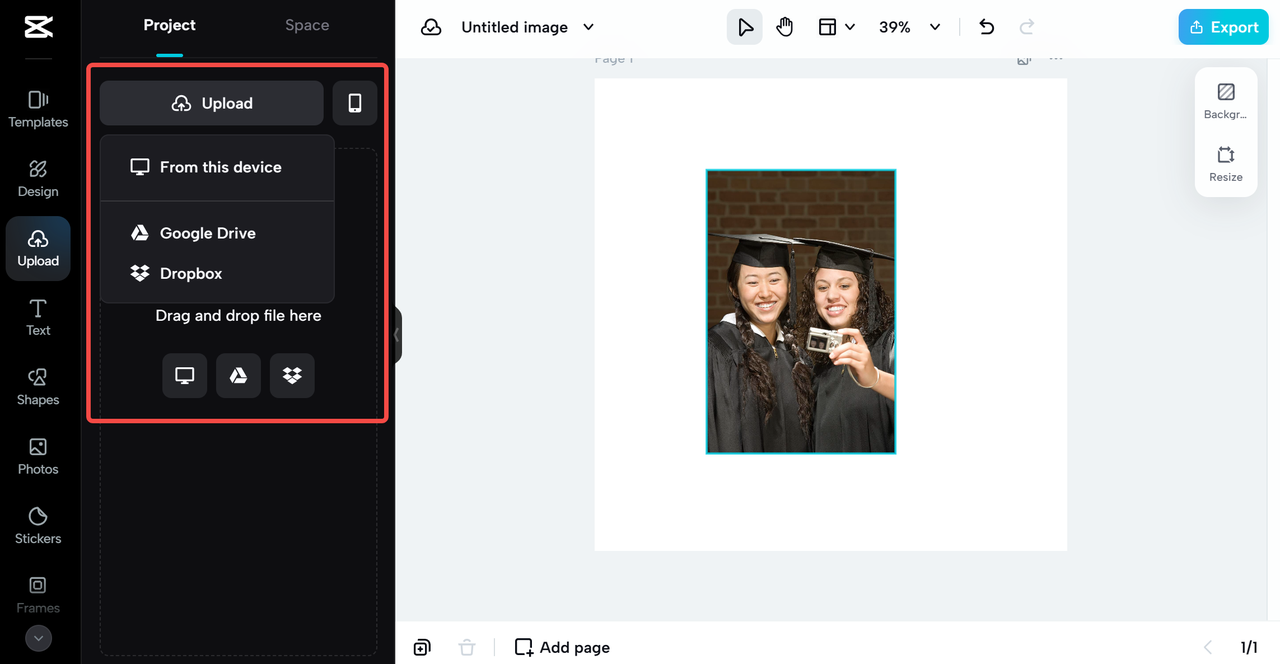Click the Undo icon
Screen dimensions: 1280x664
tap(986, 27)
